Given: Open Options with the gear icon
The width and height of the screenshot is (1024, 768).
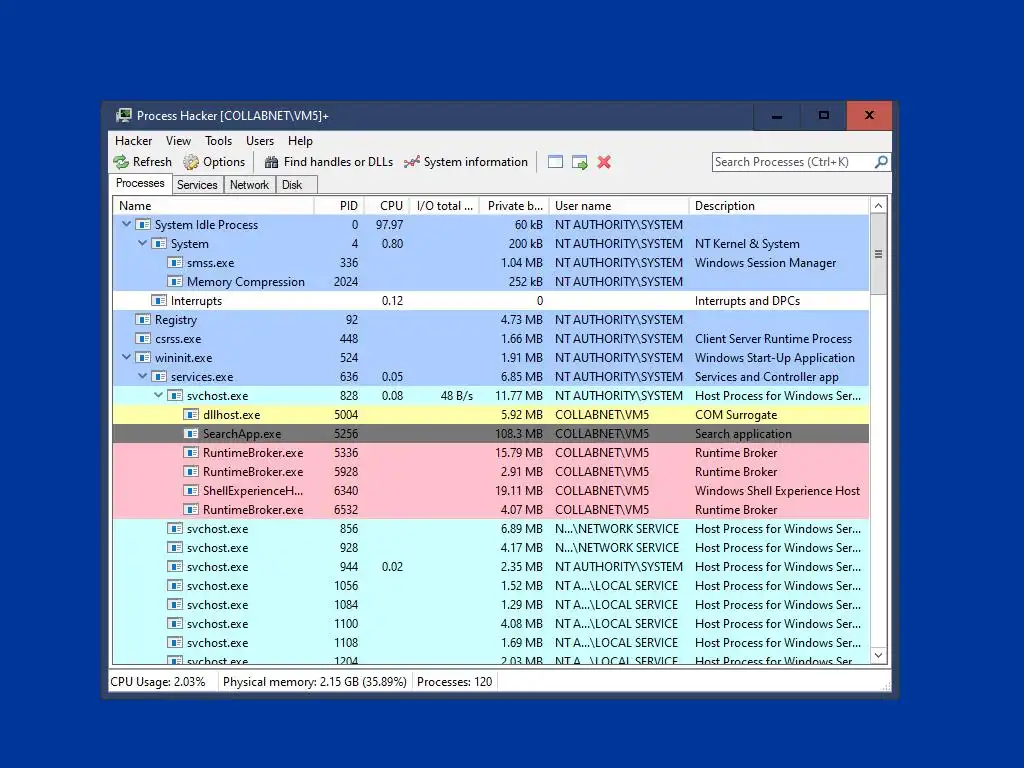Looking at the screenshot, I should coord(191,162).
